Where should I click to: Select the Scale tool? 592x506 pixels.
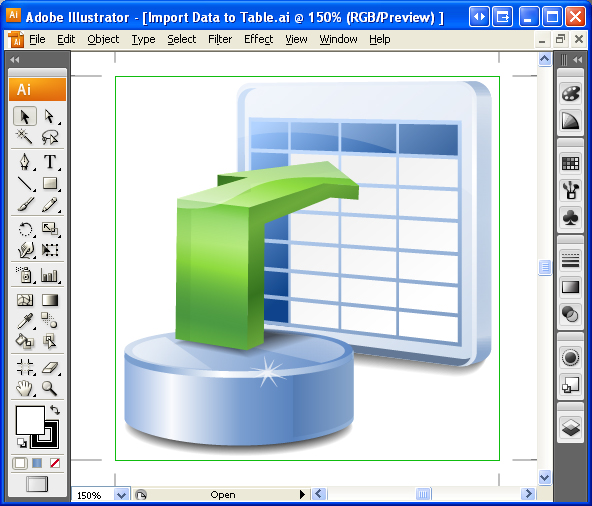pyautogui.click(x=50, y=229)
